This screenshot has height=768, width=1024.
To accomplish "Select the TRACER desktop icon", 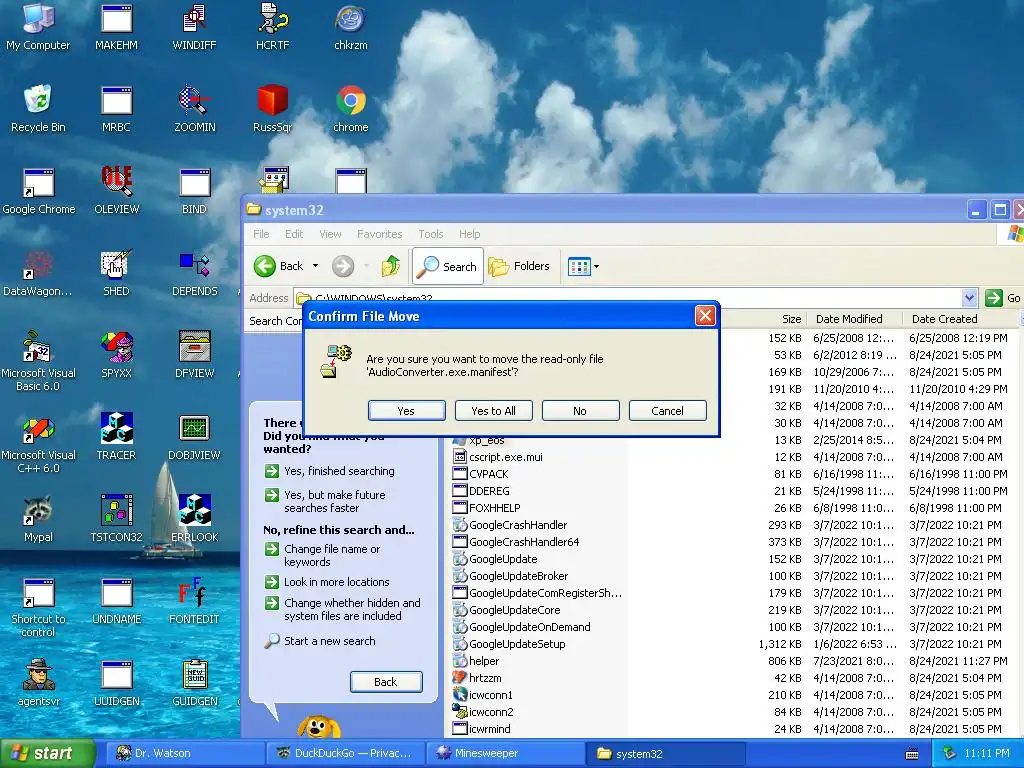I will coord(116,436).
